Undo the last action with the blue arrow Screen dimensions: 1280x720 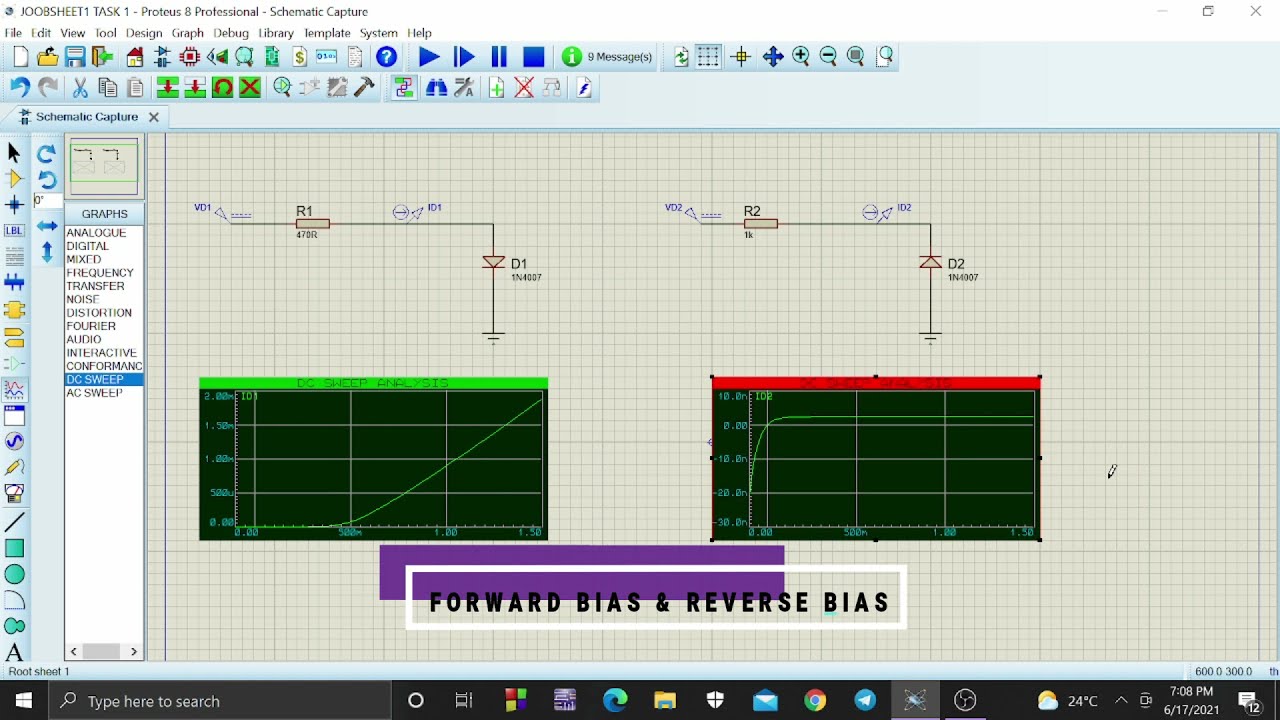tap(20, 88)
